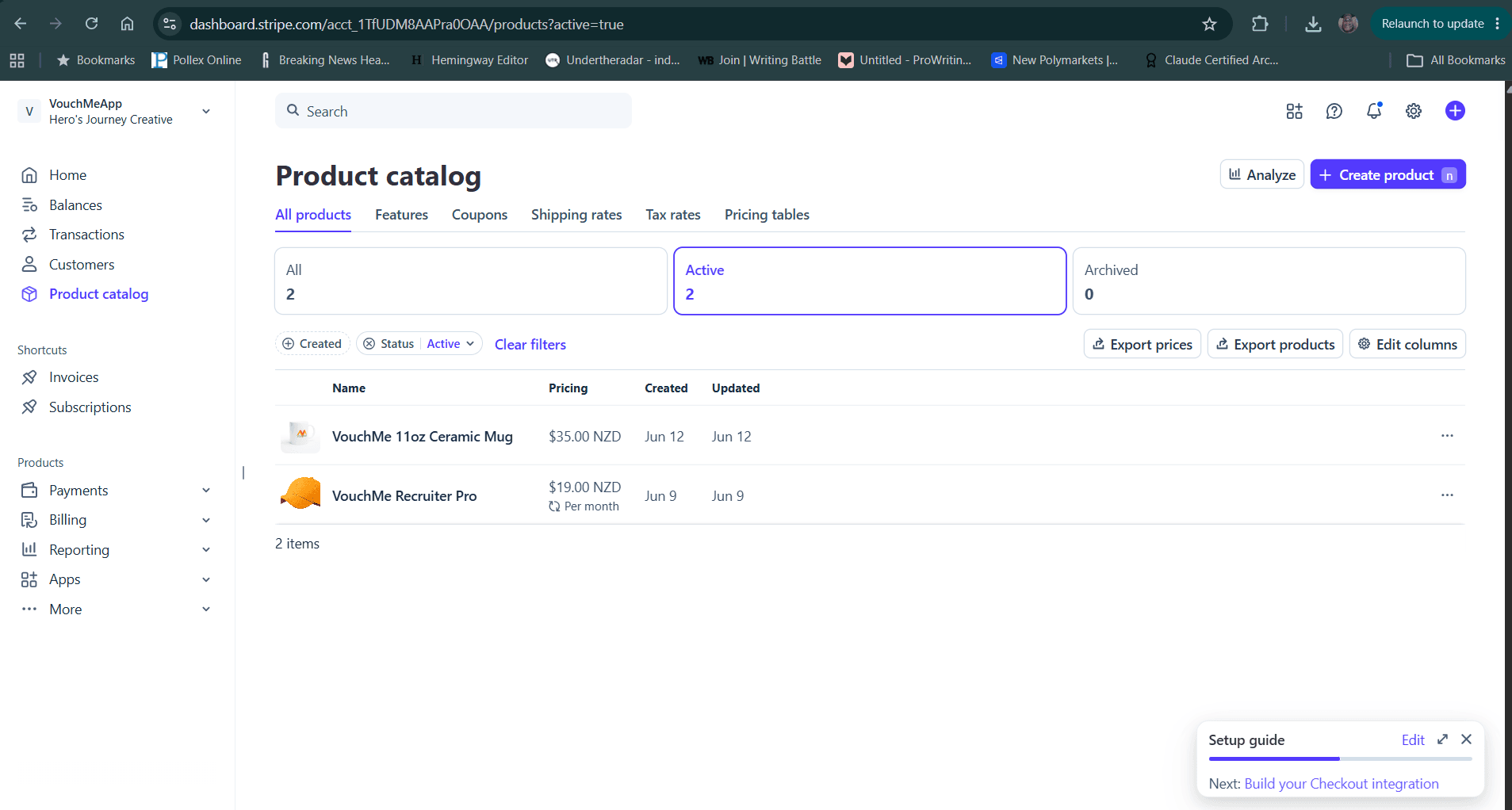Open the Status Active filter dropdown
This screenshot has width=1512, height=810.
450,344
